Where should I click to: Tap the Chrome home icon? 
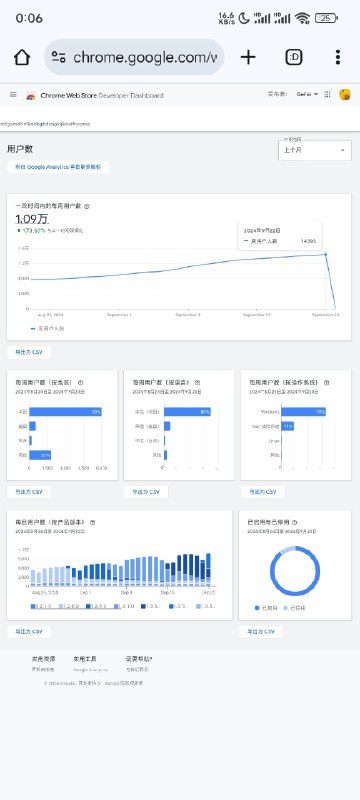pyautogui.click(x=22, y=57)
